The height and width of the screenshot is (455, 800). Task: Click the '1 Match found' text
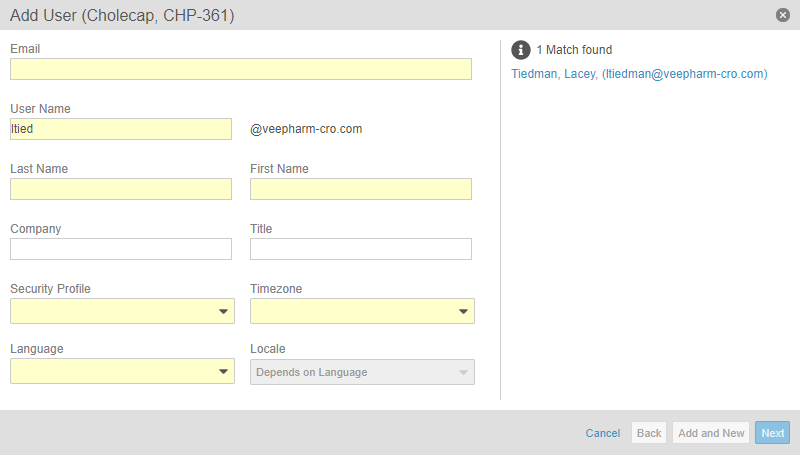point(574,50)
